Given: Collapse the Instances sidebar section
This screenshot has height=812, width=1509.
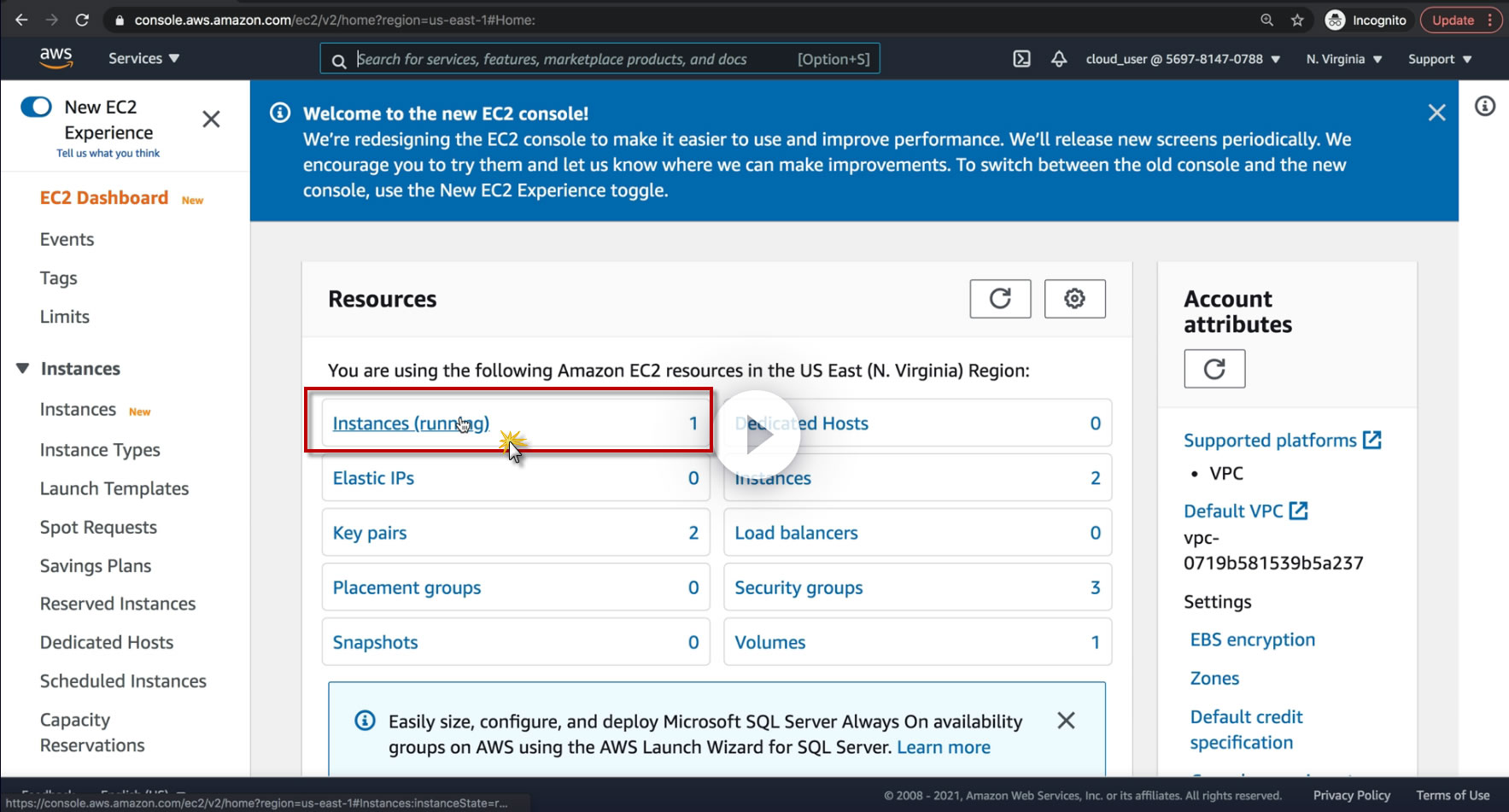Looking at the screenshot, I should click(x=23, y=369).
